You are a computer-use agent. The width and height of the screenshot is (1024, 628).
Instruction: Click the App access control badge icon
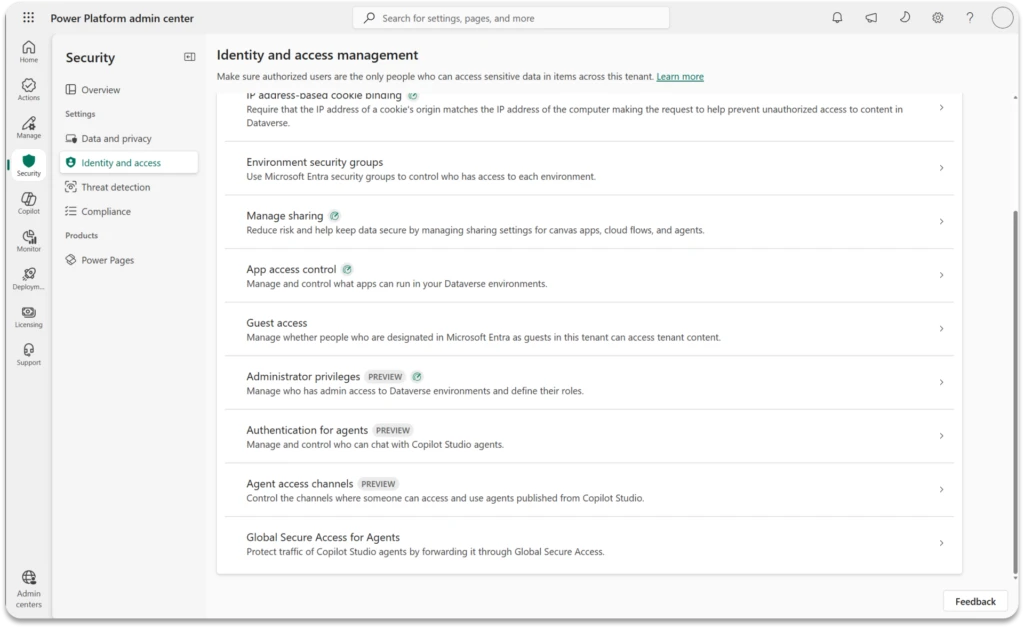347,270
